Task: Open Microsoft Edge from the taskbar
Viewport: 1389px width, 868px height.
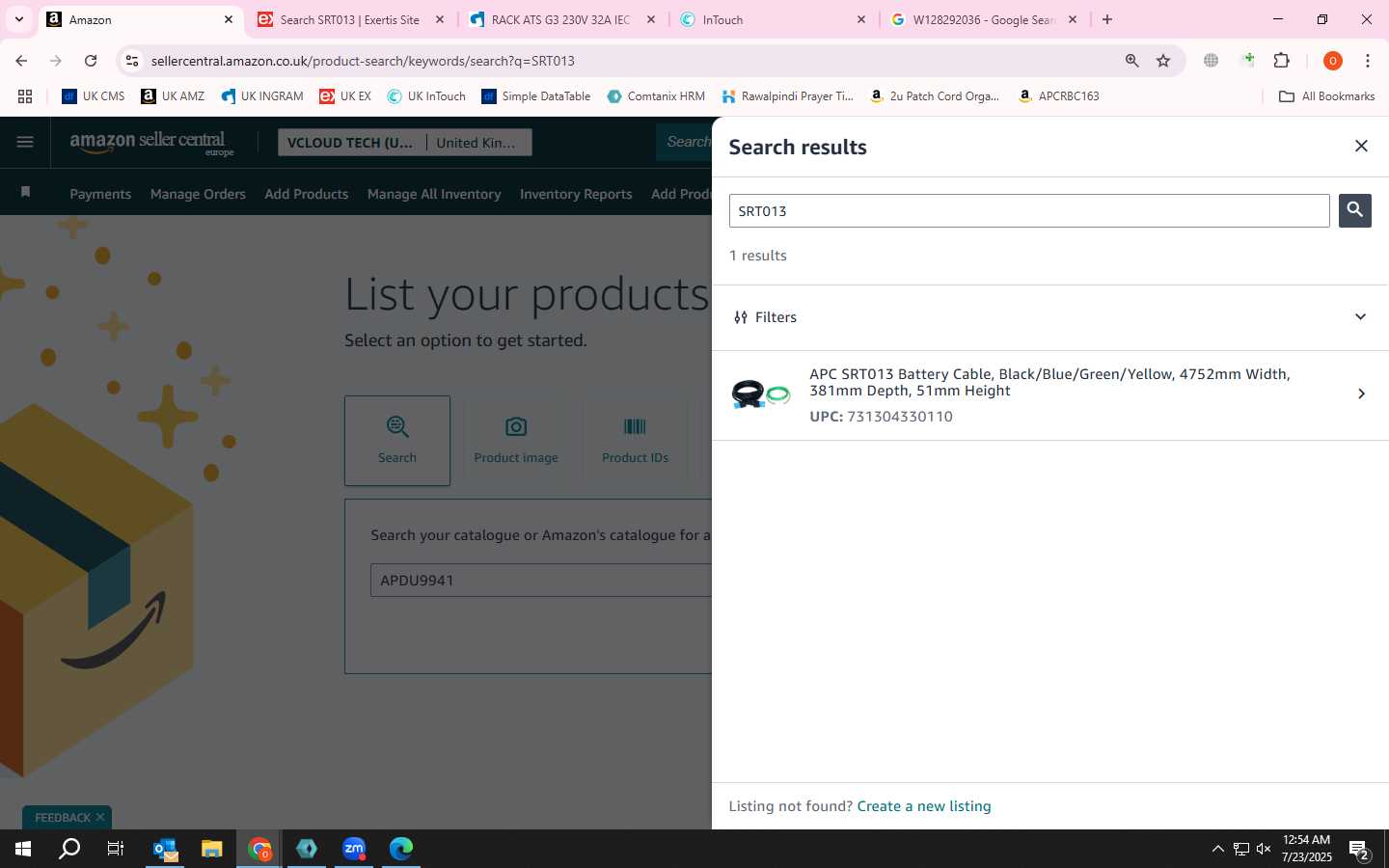Action: tap(401, 849)
